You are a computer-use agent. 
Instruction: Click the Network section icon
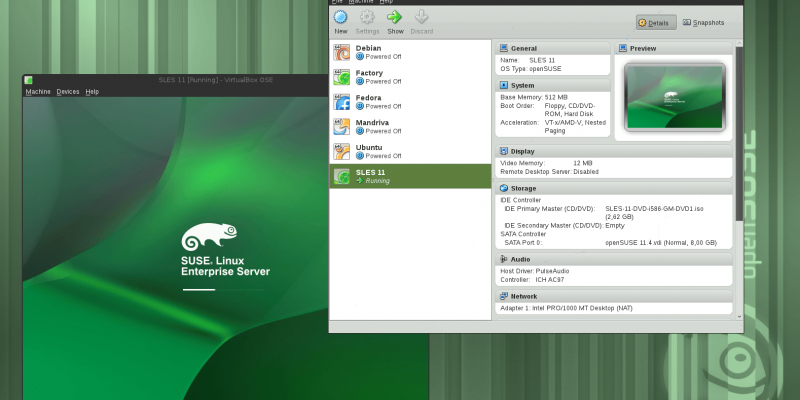(504, 296)
